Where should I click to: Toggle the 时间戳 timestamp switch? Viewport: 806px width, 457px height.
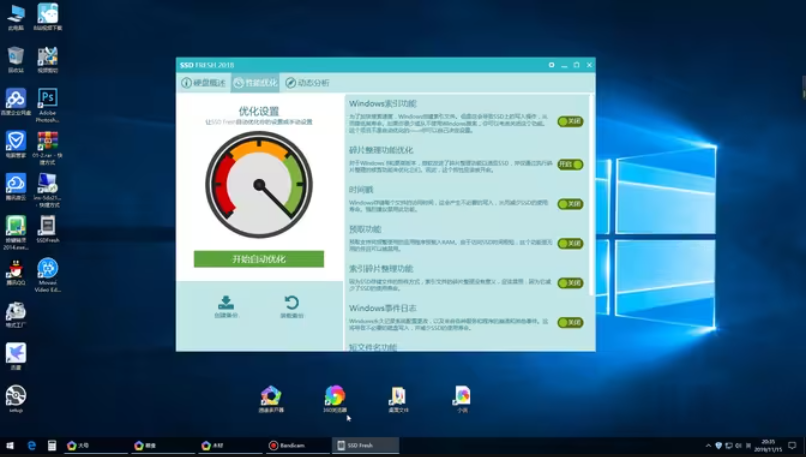(570, 204)
